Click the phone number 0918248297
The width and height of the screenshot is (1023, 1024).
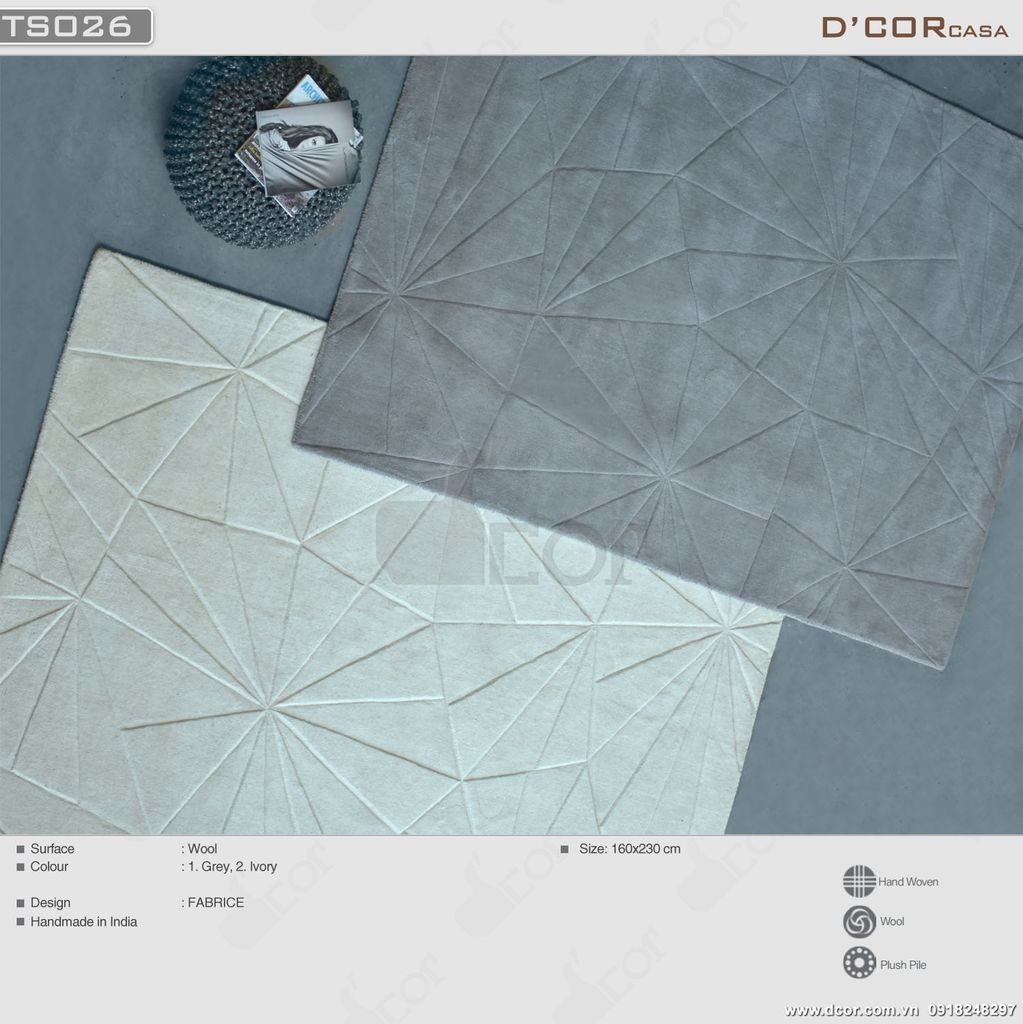click(x=972, y=1010)
